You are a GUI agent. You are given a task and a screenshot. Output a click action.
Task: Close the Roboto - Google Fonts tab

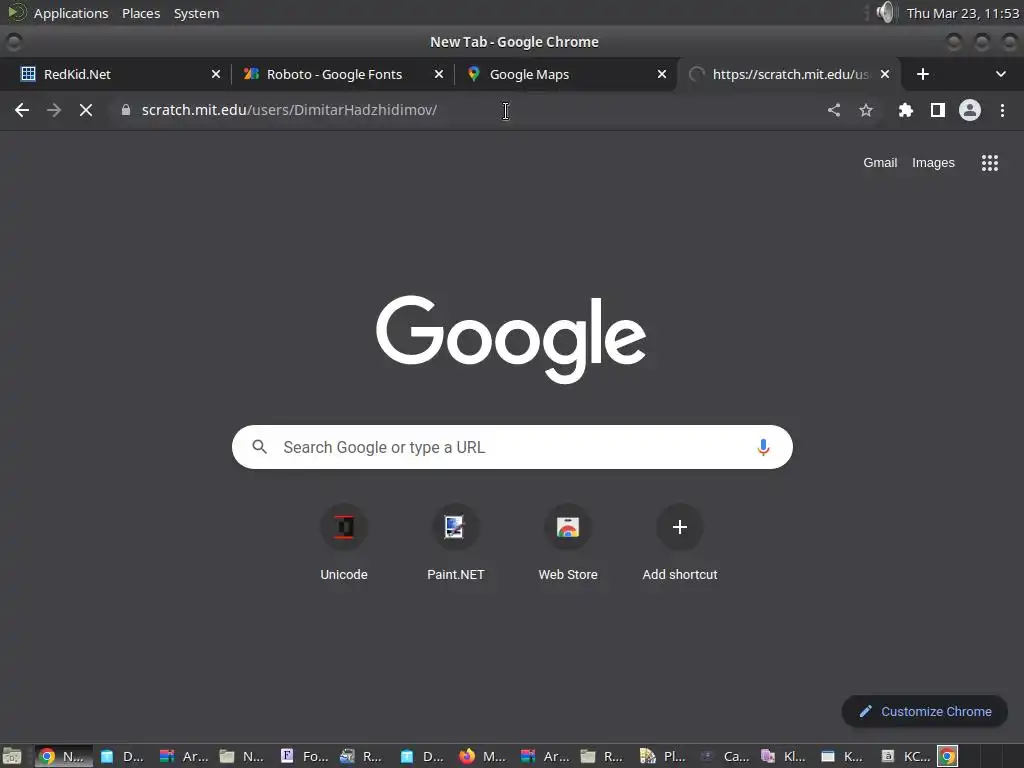(x=439, y=74)
